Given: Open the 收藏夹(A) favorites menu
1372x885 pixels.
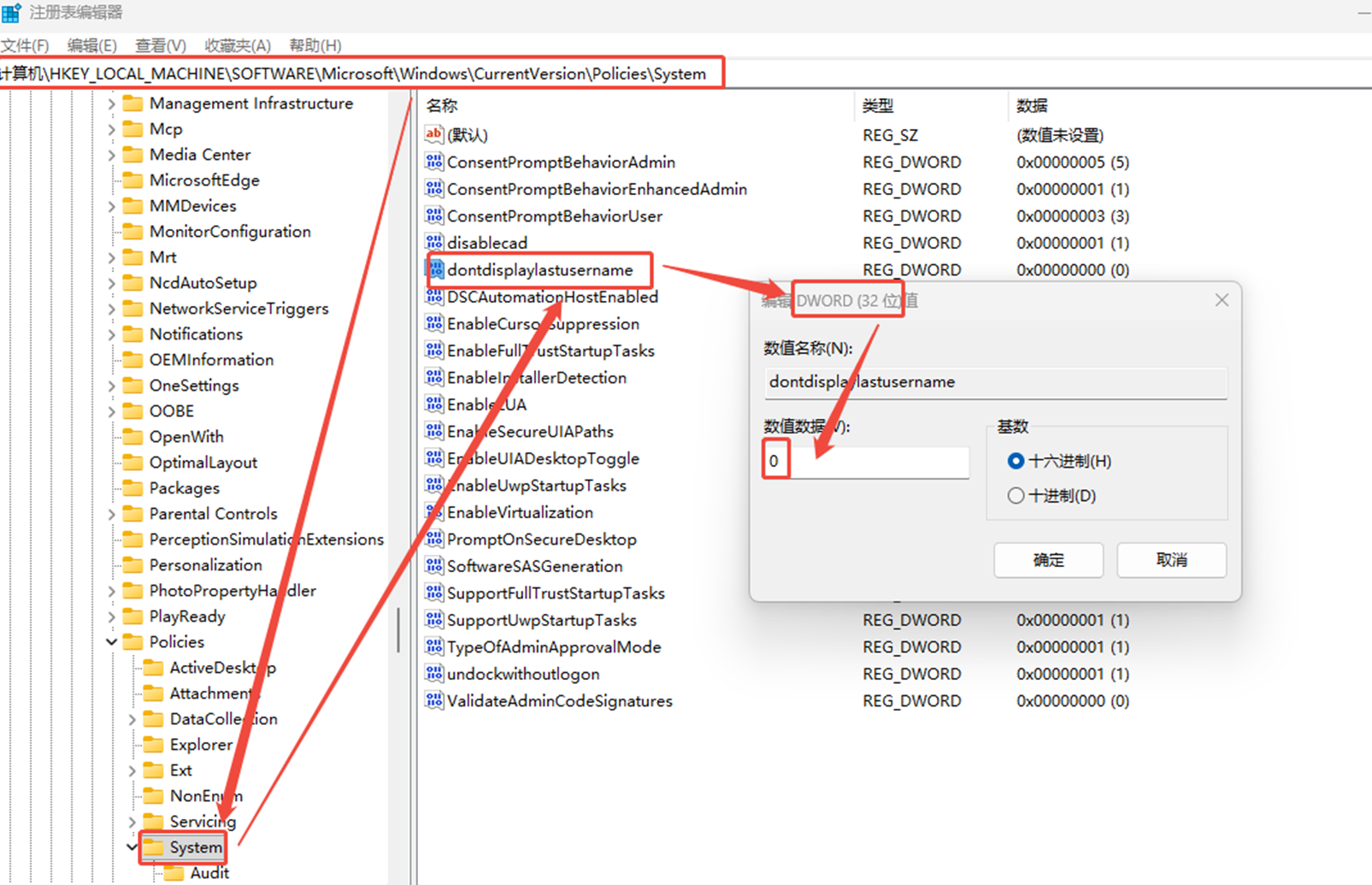Looking at the screenshot, I should pos(238,45).
